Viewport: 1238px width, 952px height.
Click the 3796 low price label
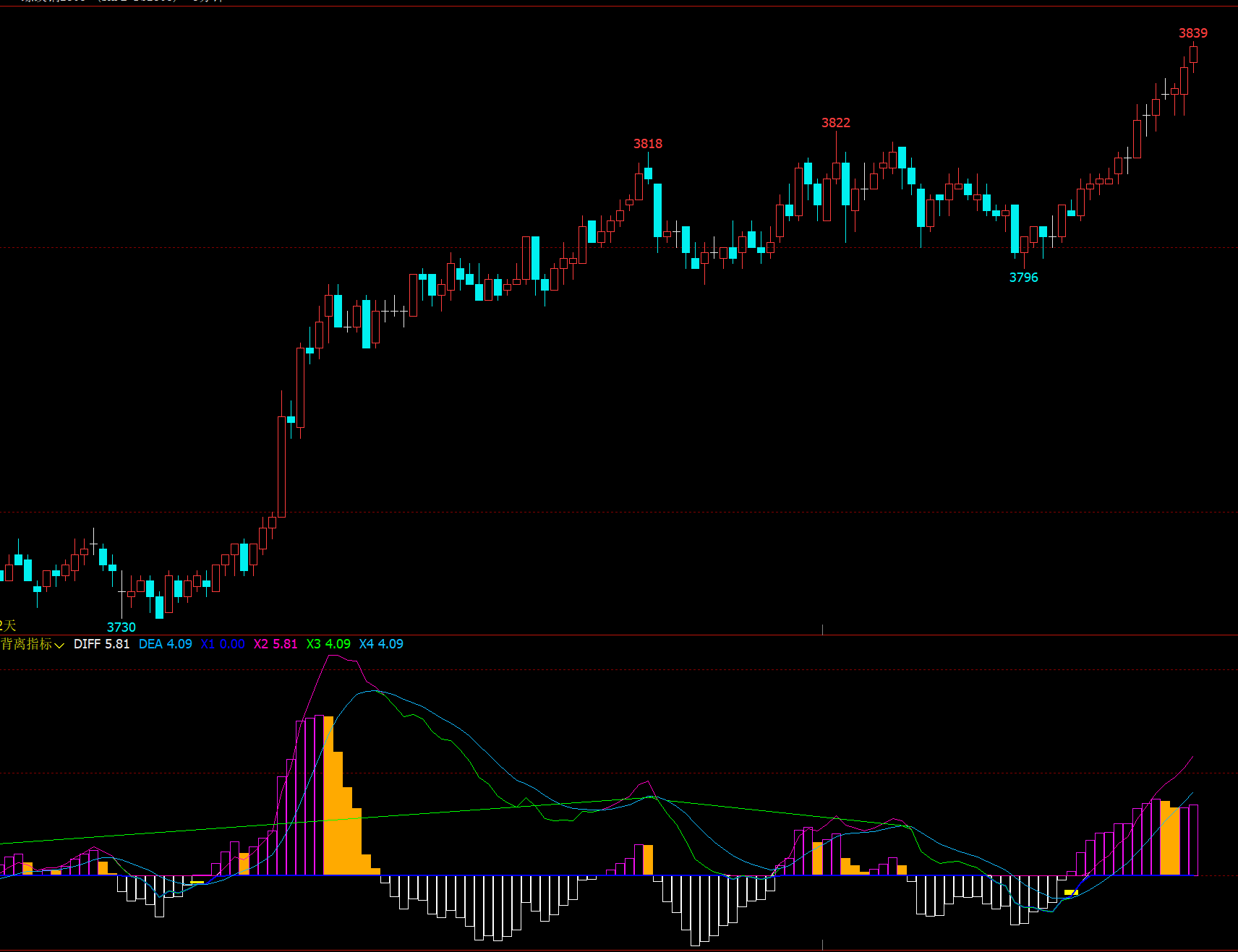tap(1024, 278)
